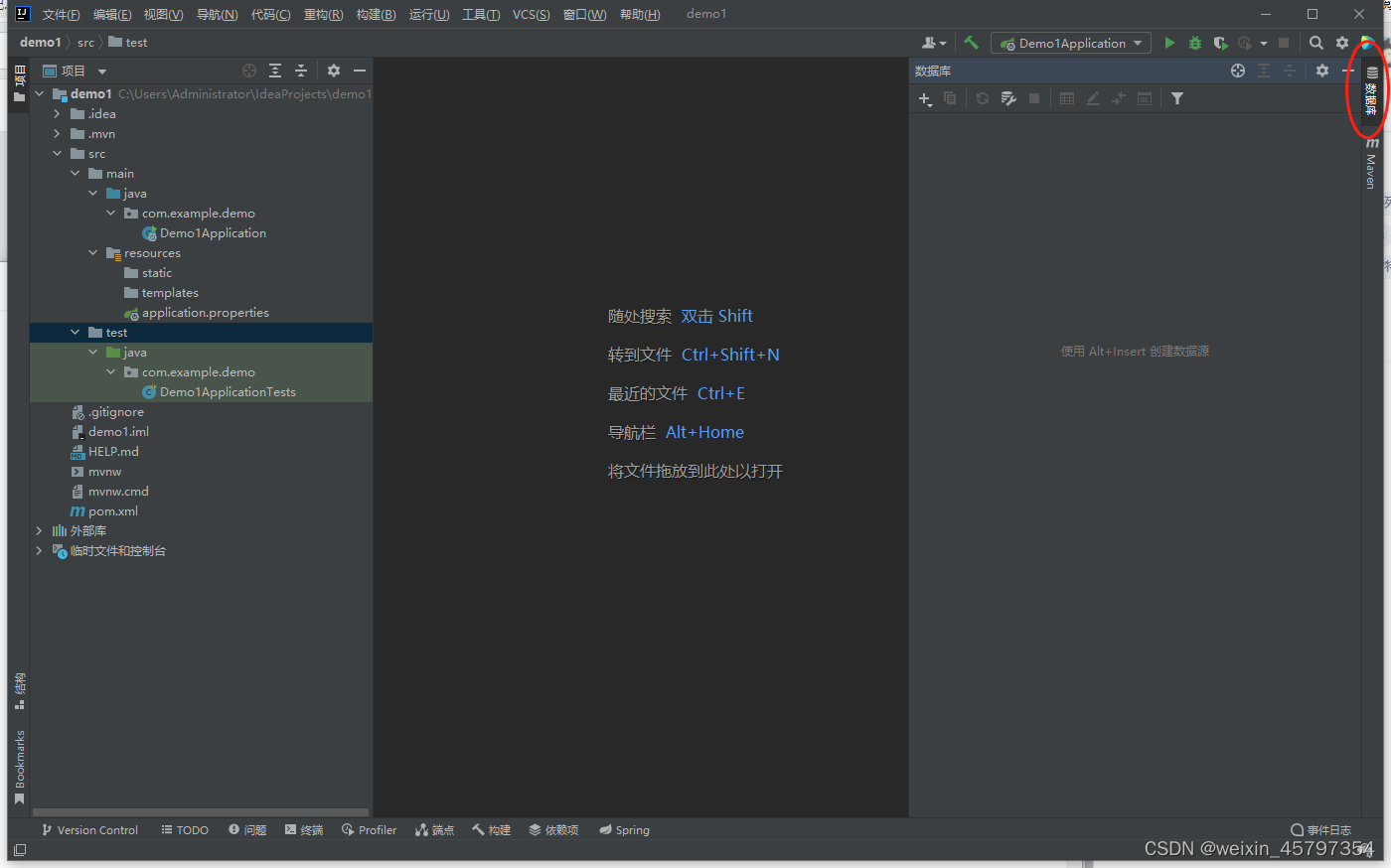Click the new data source plus icon
This screenshot has width=1391, height=868.
coord(924,99)
